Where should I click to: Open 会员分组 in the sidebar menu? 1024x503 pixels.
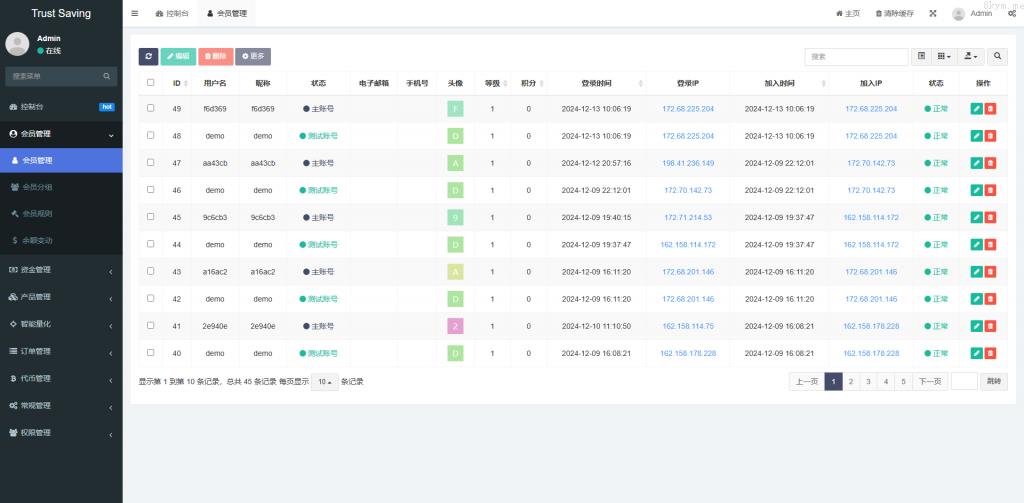pos(38,187)
